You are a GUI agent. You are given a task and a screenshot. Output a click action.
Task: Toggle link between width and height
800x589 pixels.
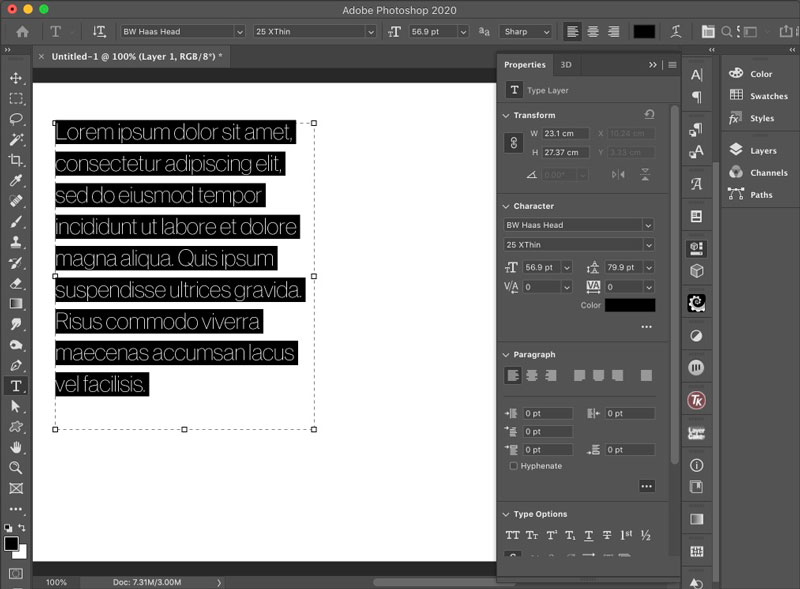(516, 143)
